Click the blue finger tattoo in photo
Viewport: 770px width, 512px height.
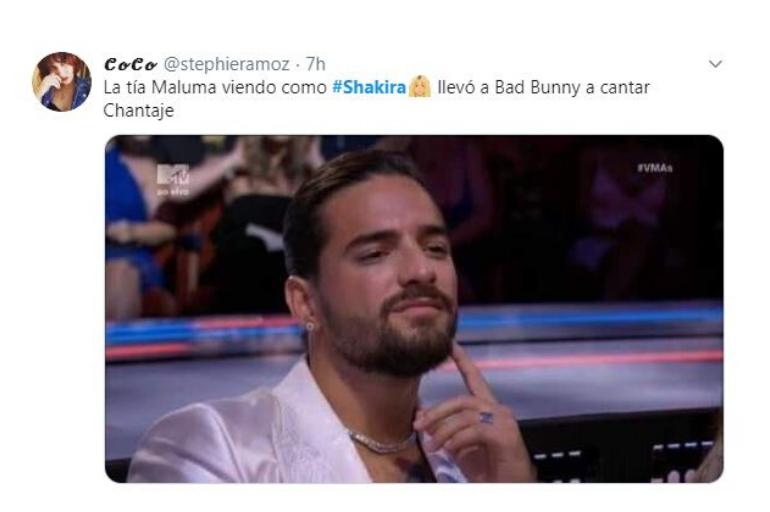[x=486, y=418]
